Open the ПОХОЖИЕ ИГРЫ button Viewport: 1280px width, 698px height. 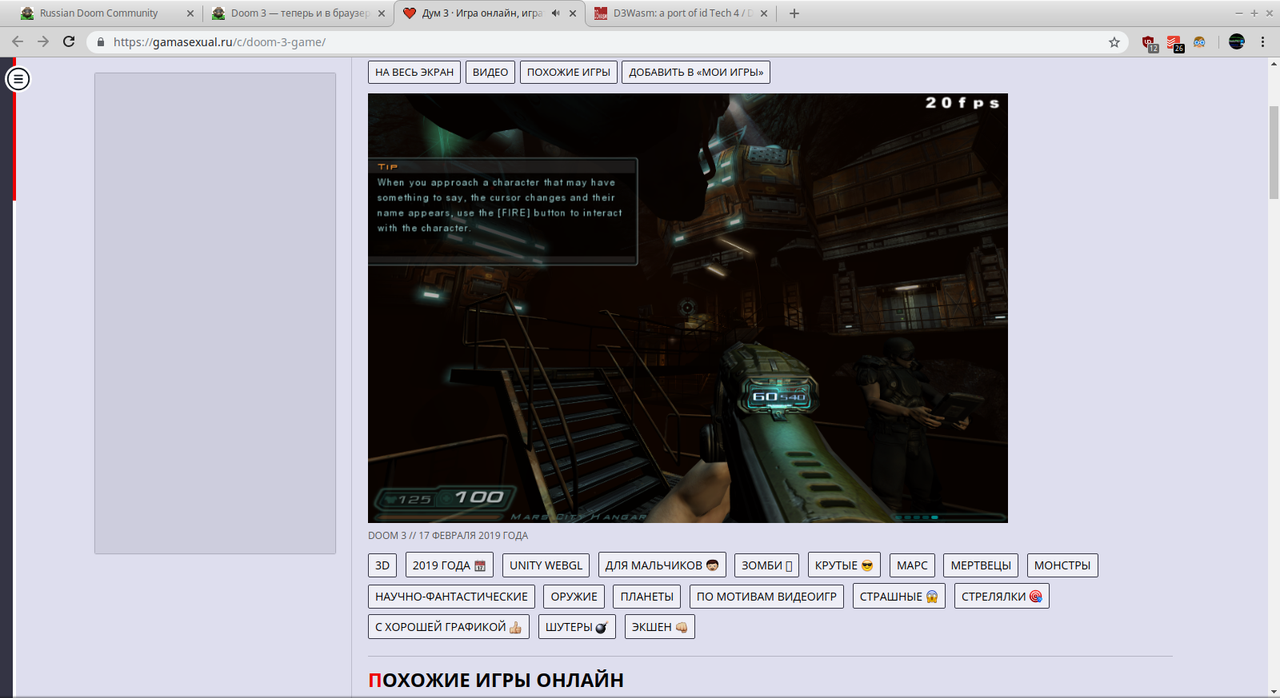coord(568,72)
